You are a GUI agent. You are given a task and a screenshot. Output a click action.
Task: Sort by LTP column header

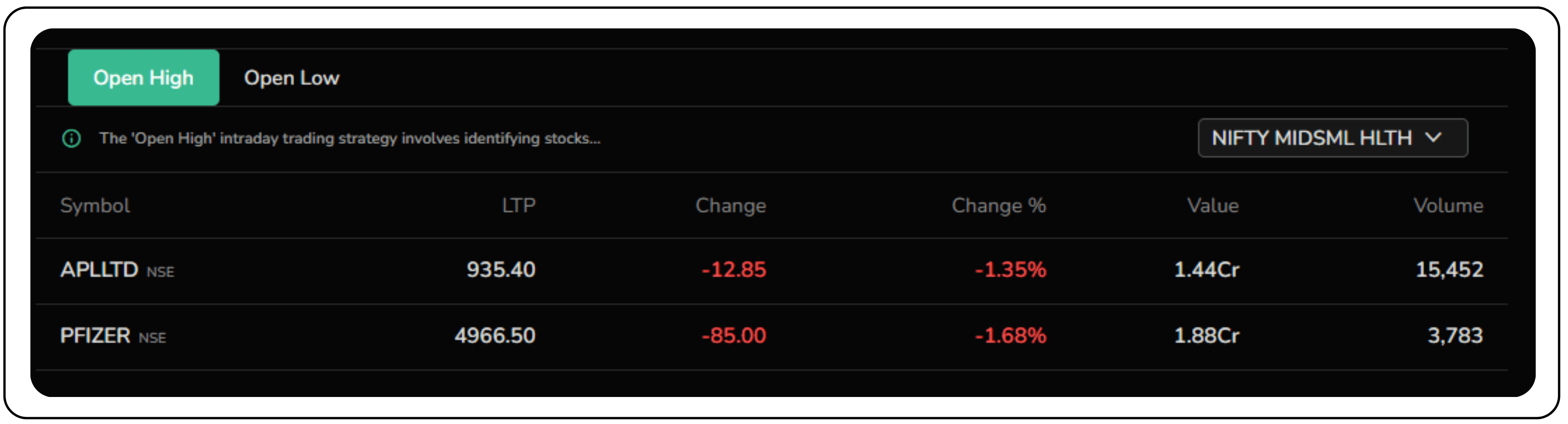[x=519, y=205]
